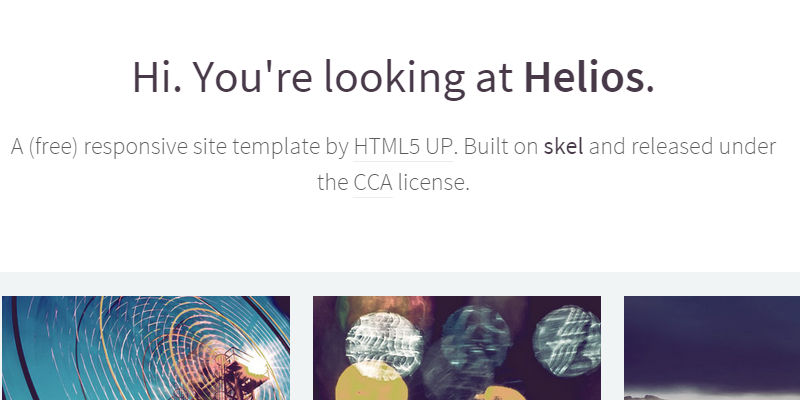This screenshot has height=400, width=800.
Task: Click the word by before HTML5 UP
Action: coord(336,148)
